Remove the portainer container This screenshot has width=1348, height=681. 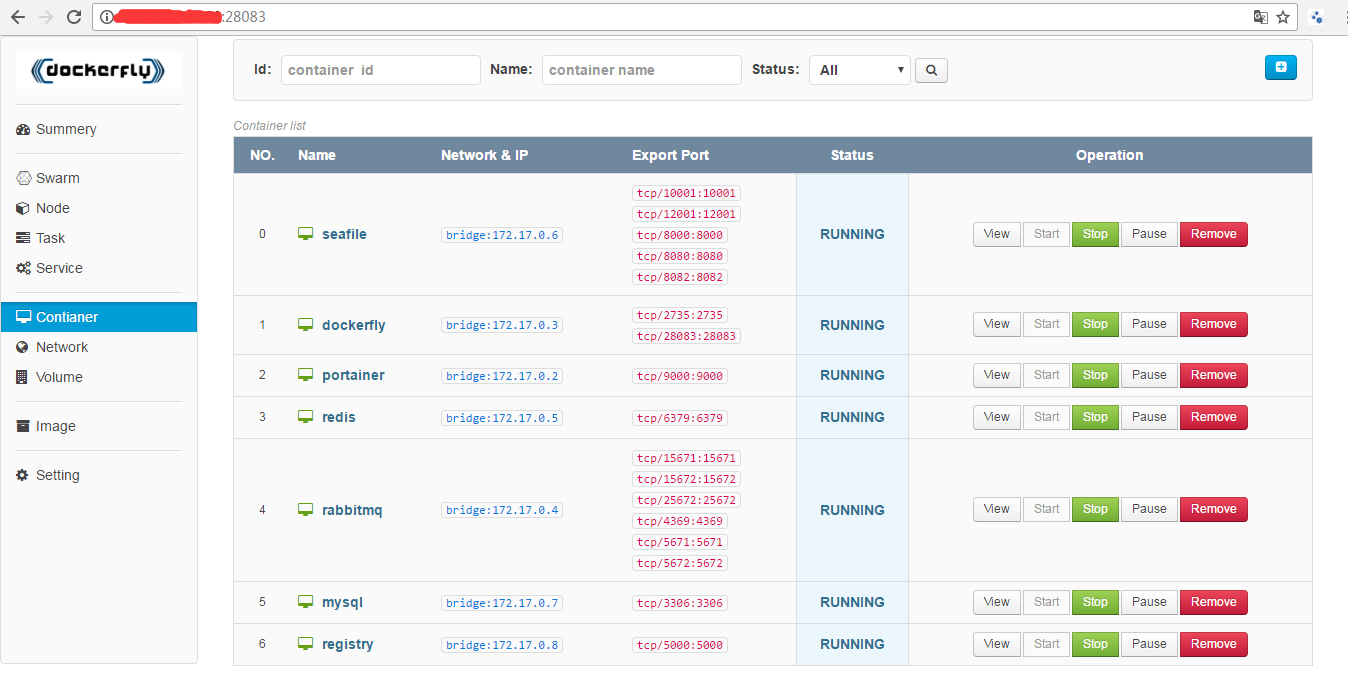pyautogui.click(x=1214, y=375)
